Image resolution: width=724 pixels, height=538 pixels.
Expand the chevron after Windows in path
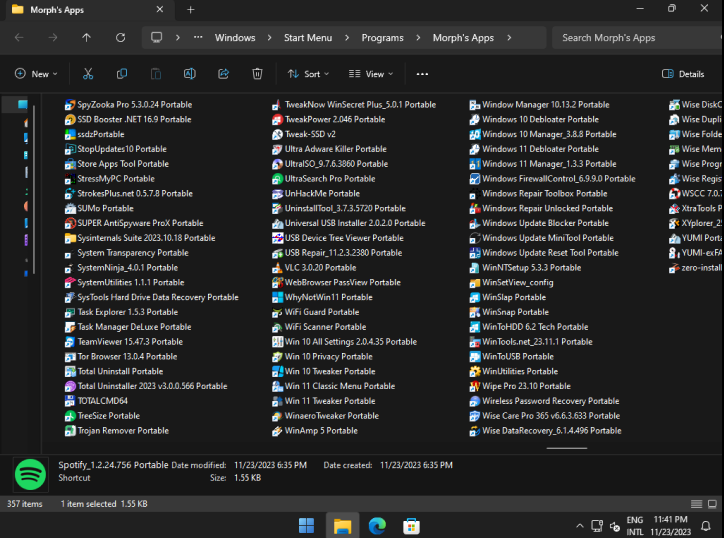pos(270,37)
